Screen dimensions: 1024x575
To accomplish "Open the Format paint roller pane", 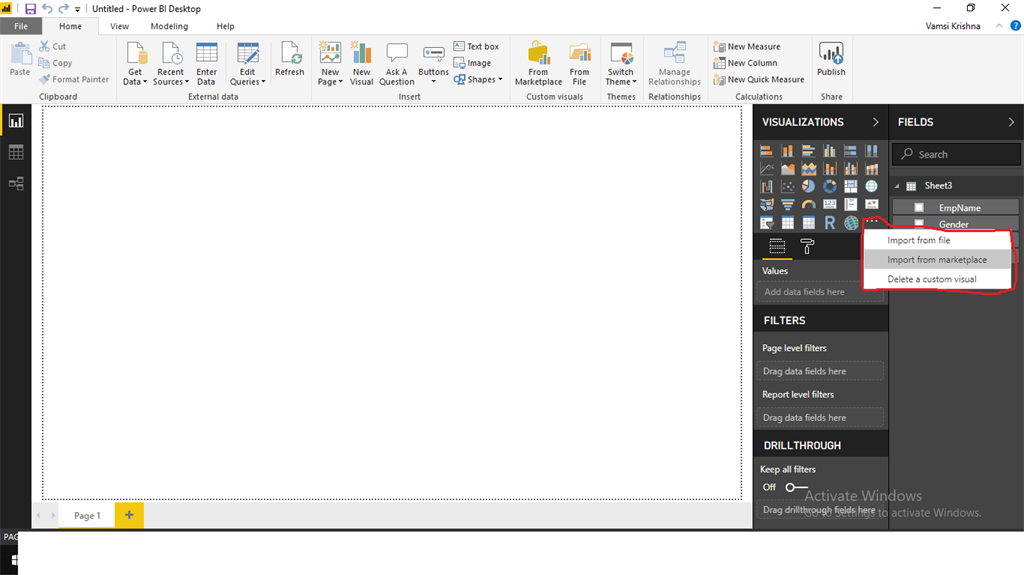I will click(x=807, y=246).
